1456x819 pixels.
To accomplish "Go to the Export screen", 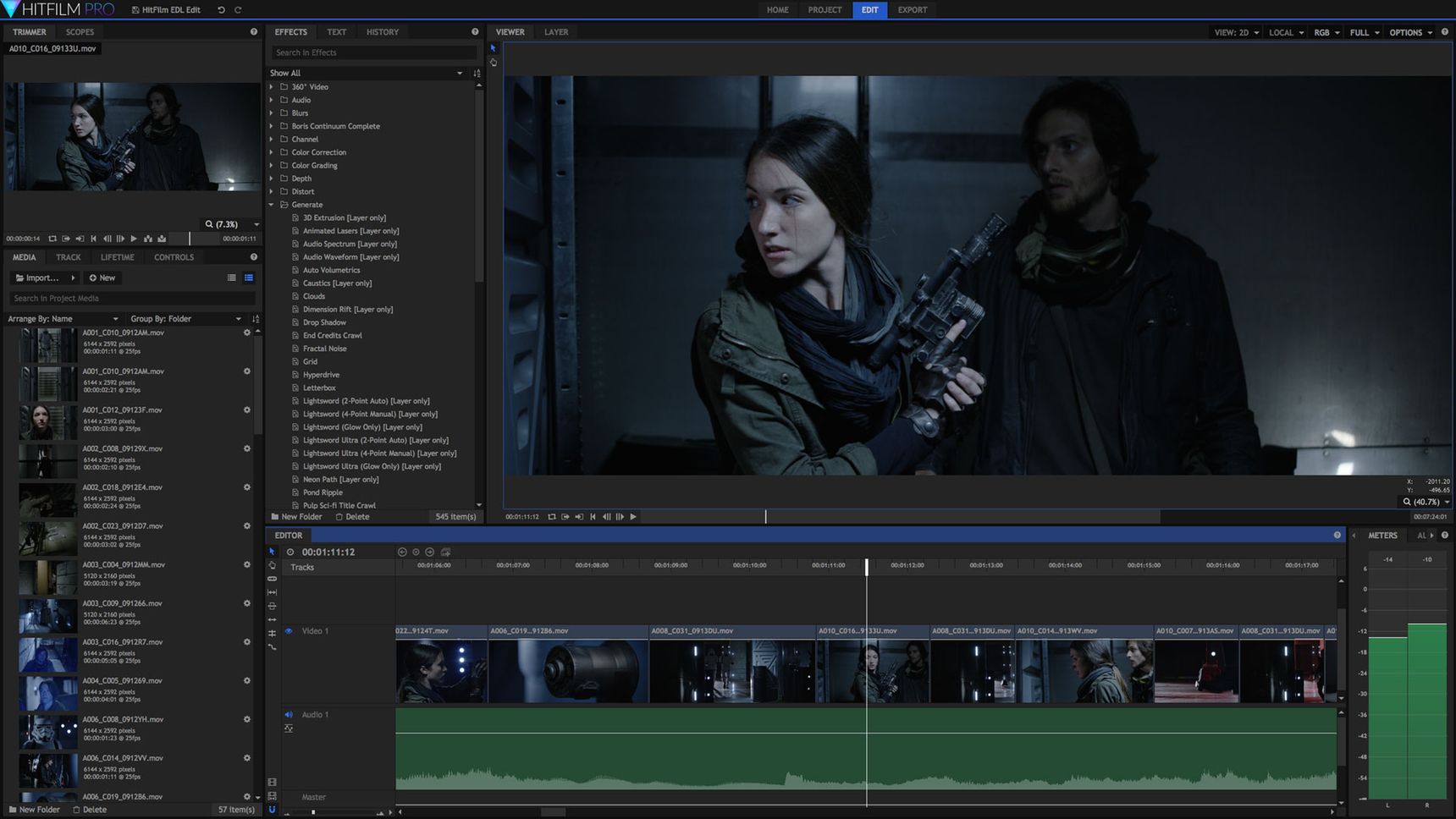I will point(913,10).
